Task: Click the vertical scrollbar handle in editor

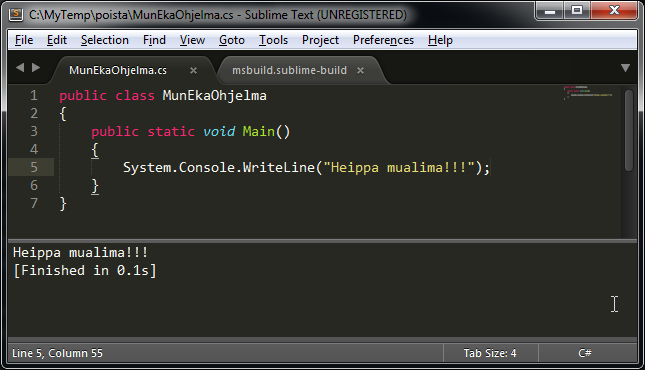Action: (x=629, y=130)
